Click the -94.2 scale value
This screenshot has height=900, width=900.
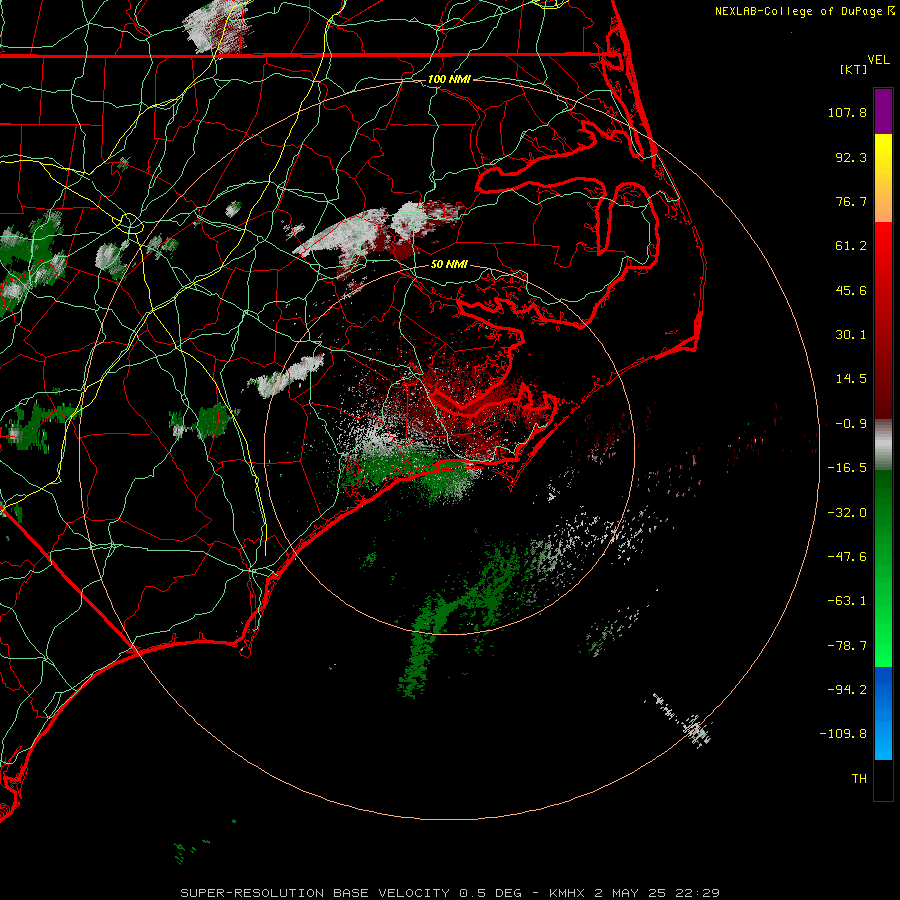point(847,690)
